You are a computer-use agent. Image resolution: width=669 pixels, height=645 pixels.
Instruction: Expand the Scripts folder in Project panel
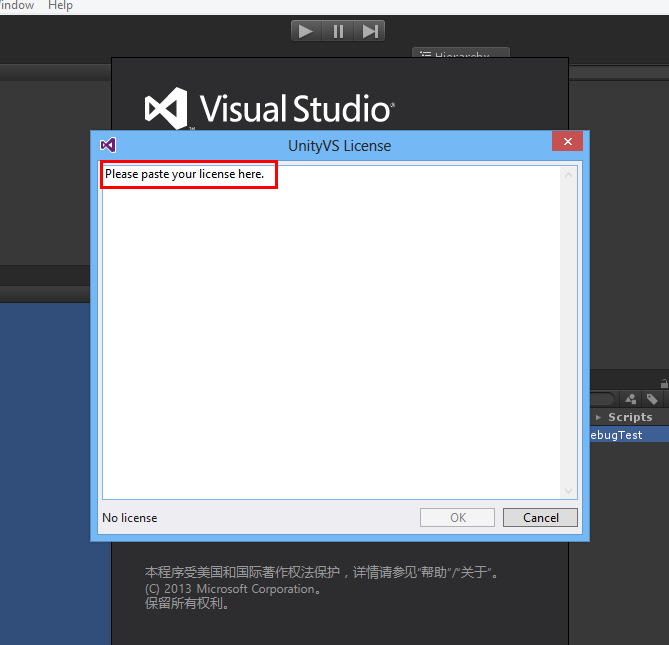(598, 417)
